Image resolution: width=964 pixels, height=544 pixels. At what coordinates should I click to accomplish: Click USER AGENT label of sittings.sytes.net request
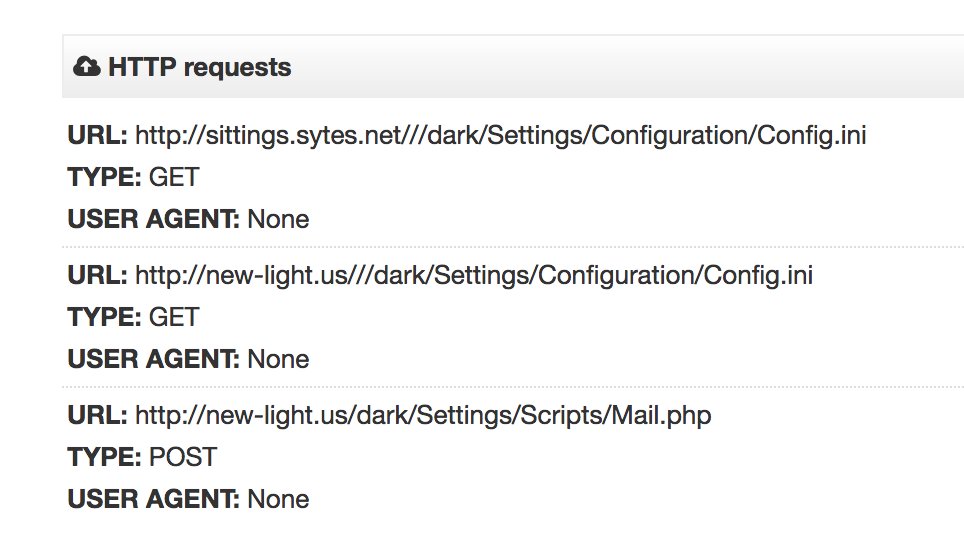[154, 219]
